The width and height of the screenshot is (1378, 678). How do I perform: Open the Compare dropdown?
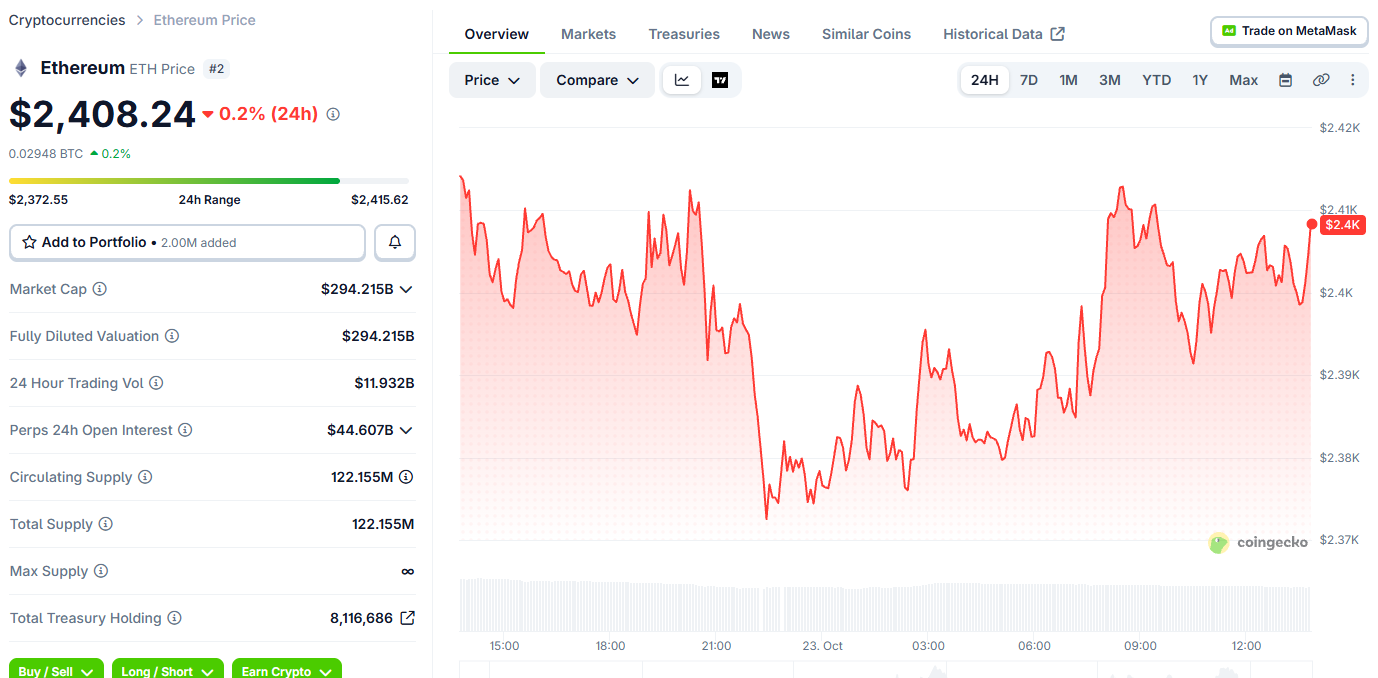pyautogui.click(x=597, y=80)
